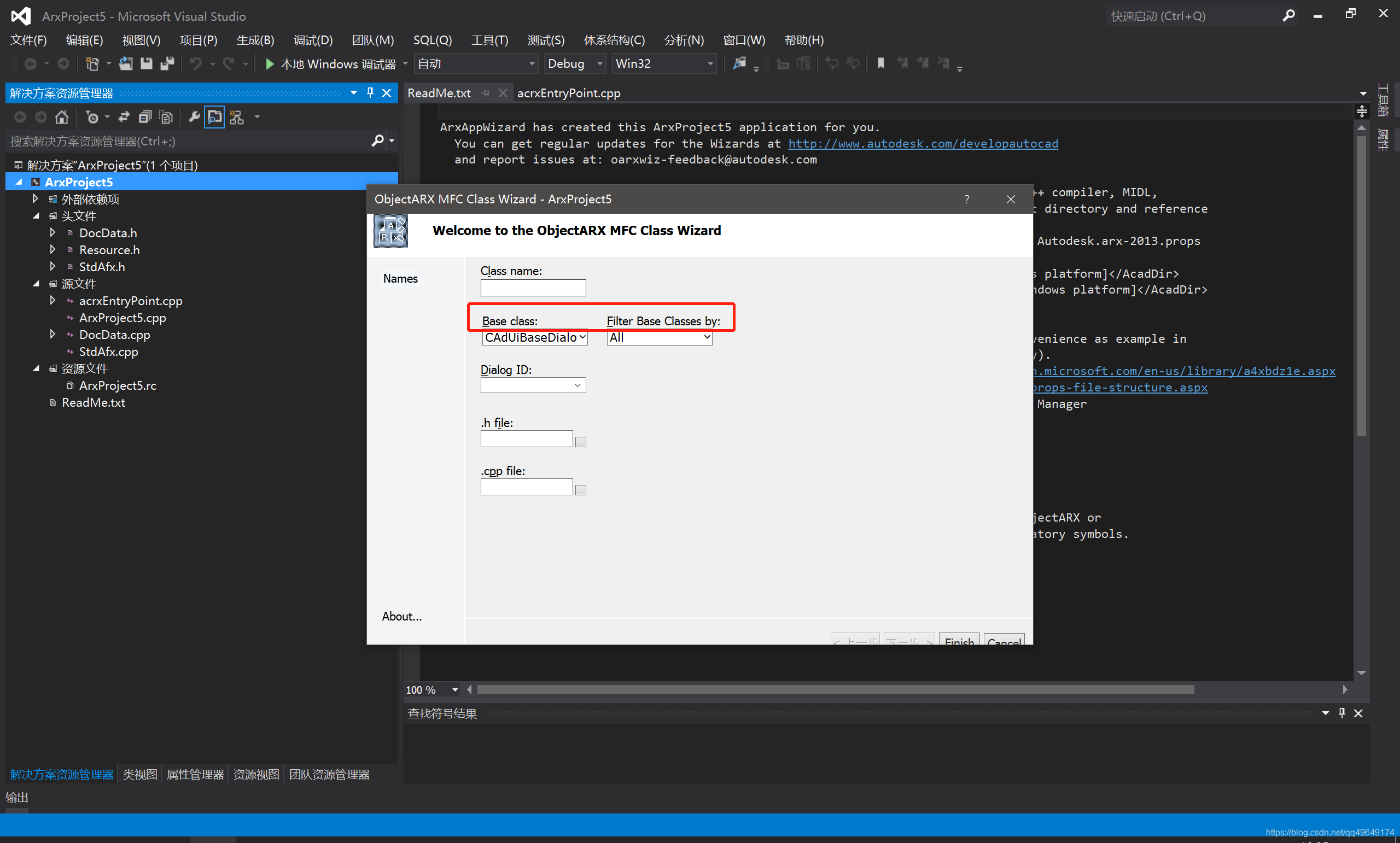
Task: Open the 生成(B) menu
Action: (x=255, y=40)
